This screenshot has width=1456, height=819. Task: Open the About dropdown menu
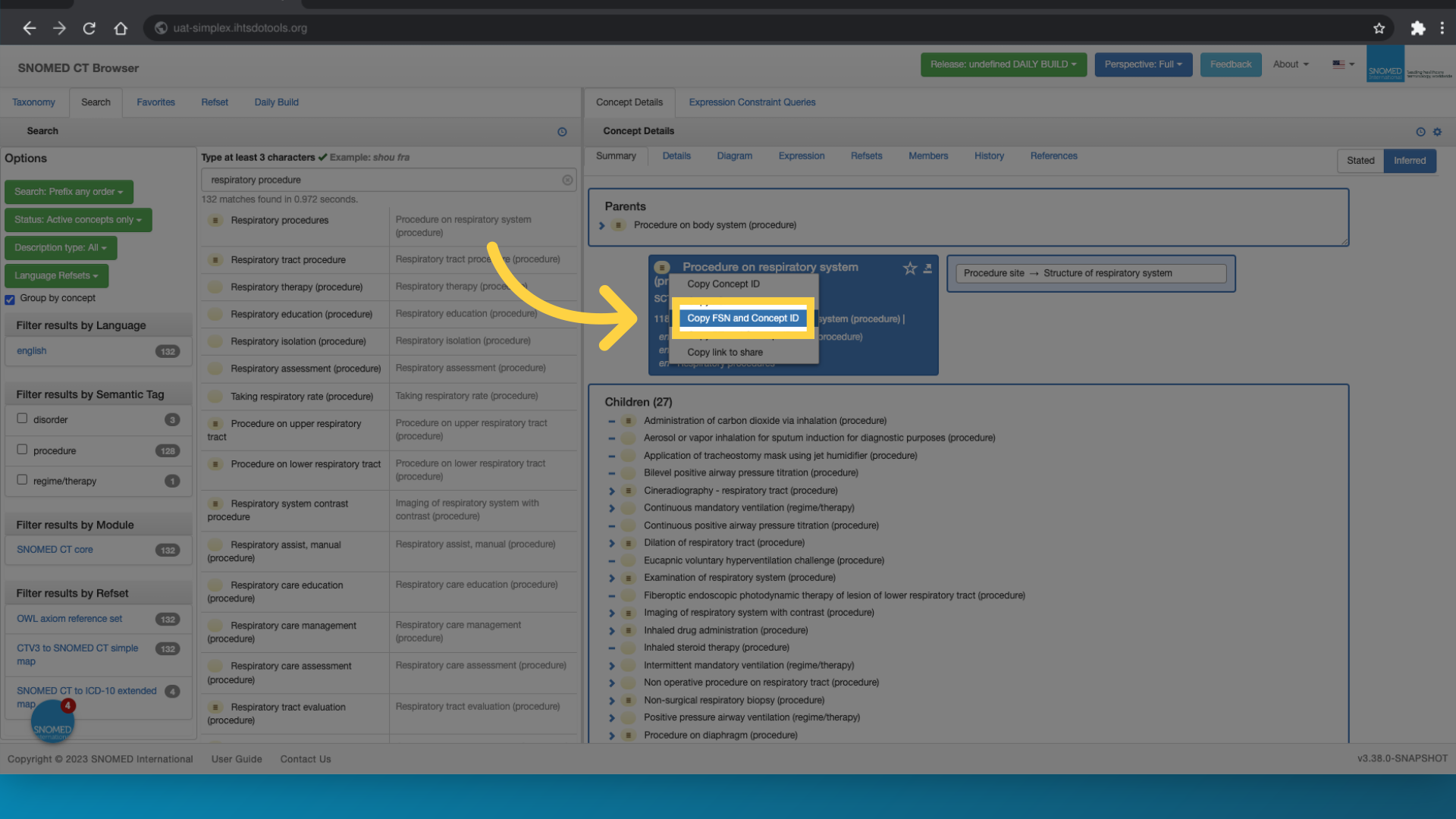click(x=1291, y=64)
